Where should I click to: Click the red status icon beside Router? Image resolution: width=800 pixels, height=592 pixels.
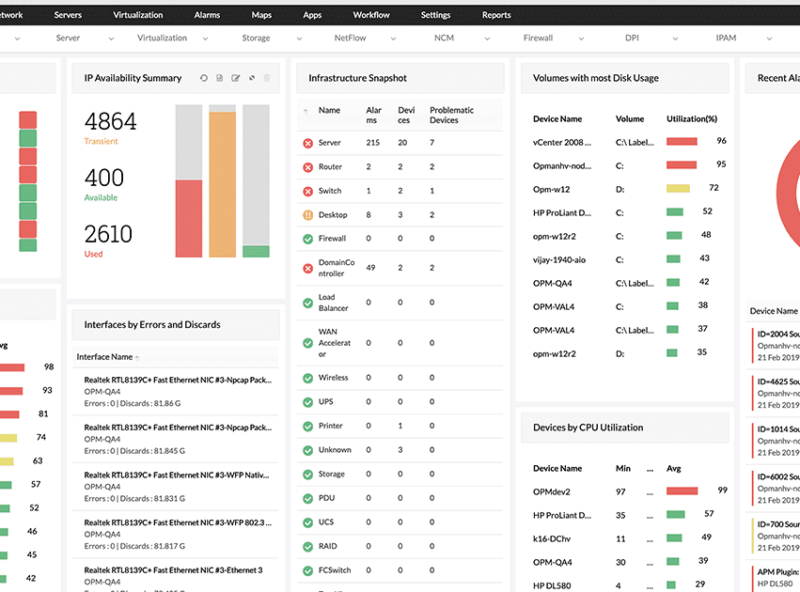(308, 167)
